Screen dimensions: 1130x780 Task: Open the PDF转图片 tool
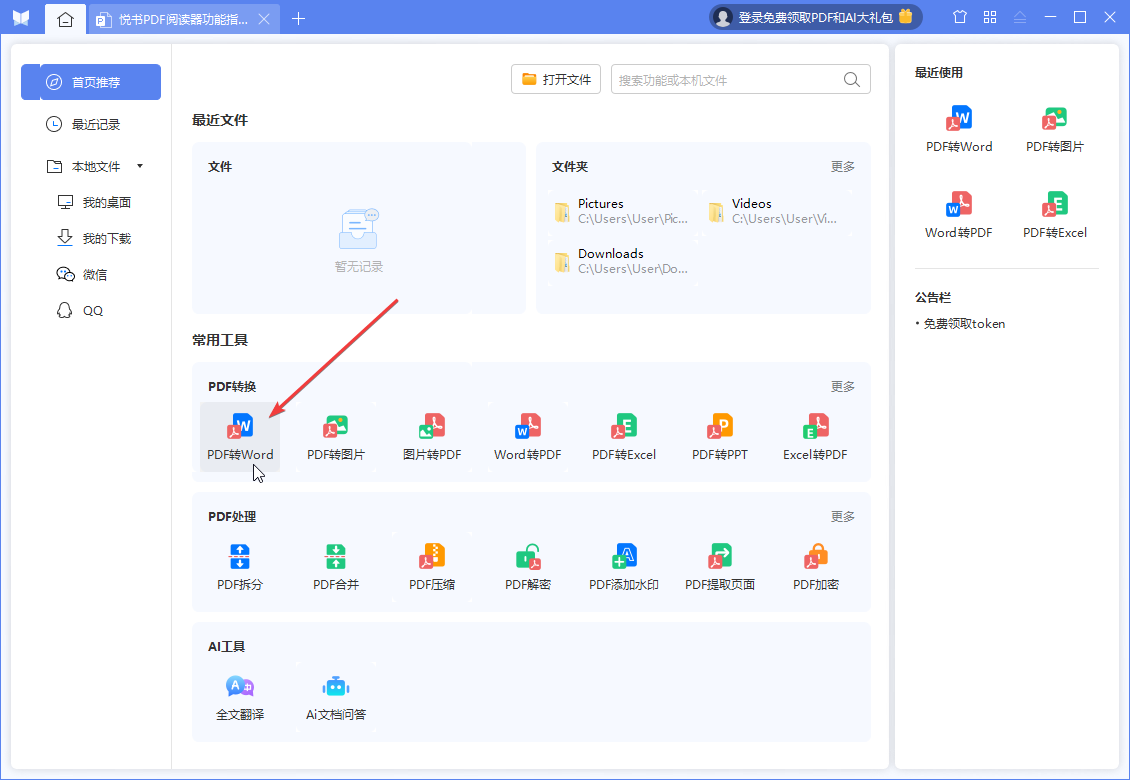pos(335,437)
